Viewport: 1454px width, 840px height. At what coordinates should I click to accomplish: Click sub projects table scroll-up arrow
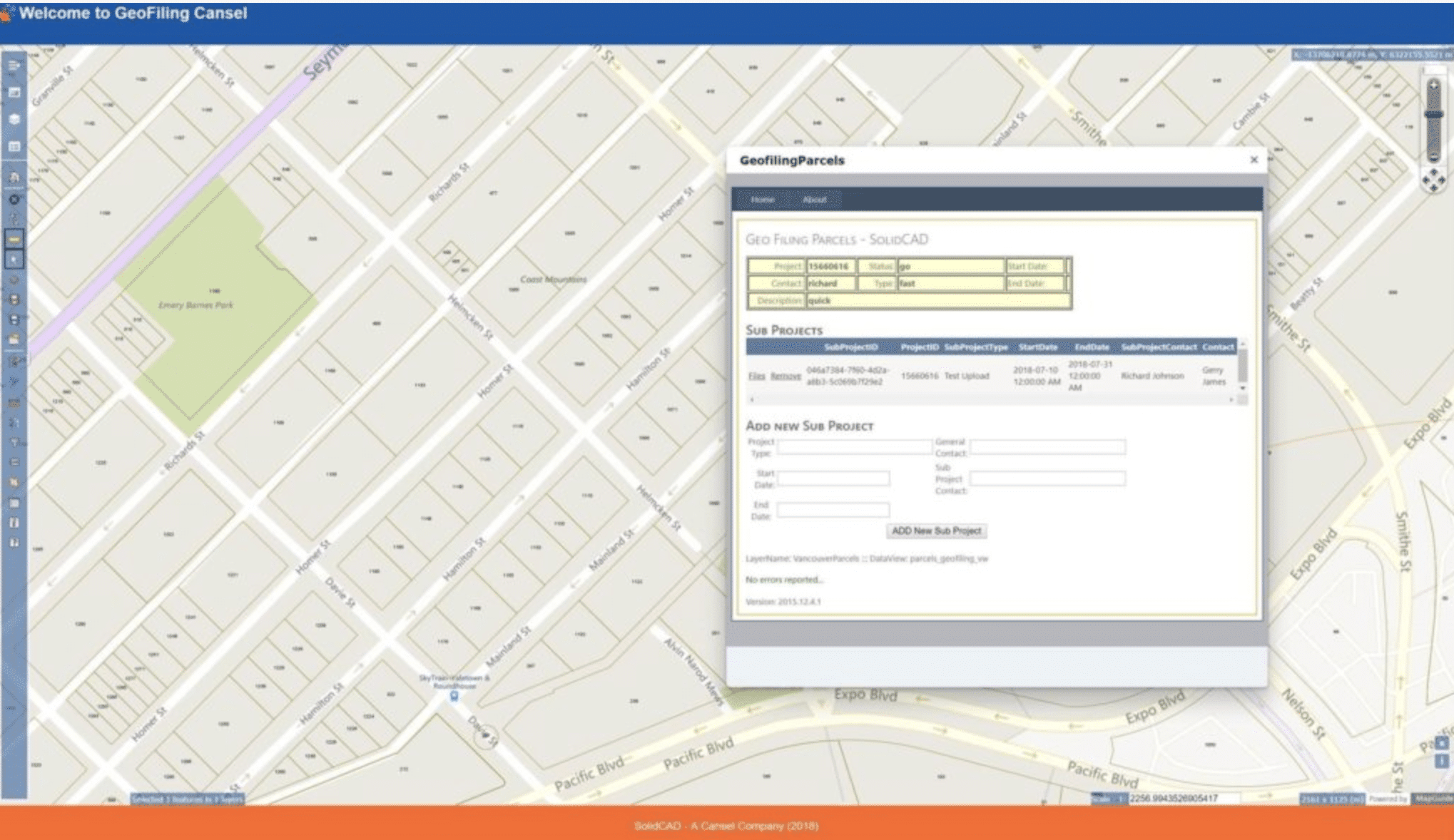pos(1243,344)
